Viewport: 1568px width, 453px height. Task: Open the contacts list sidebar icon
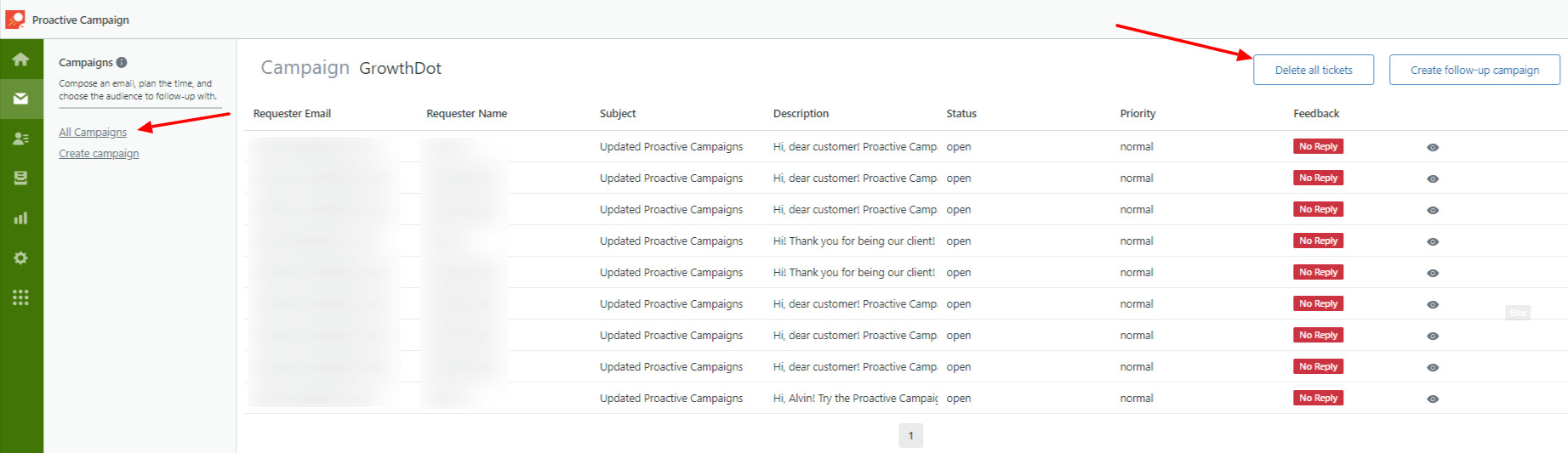(20, 139)
